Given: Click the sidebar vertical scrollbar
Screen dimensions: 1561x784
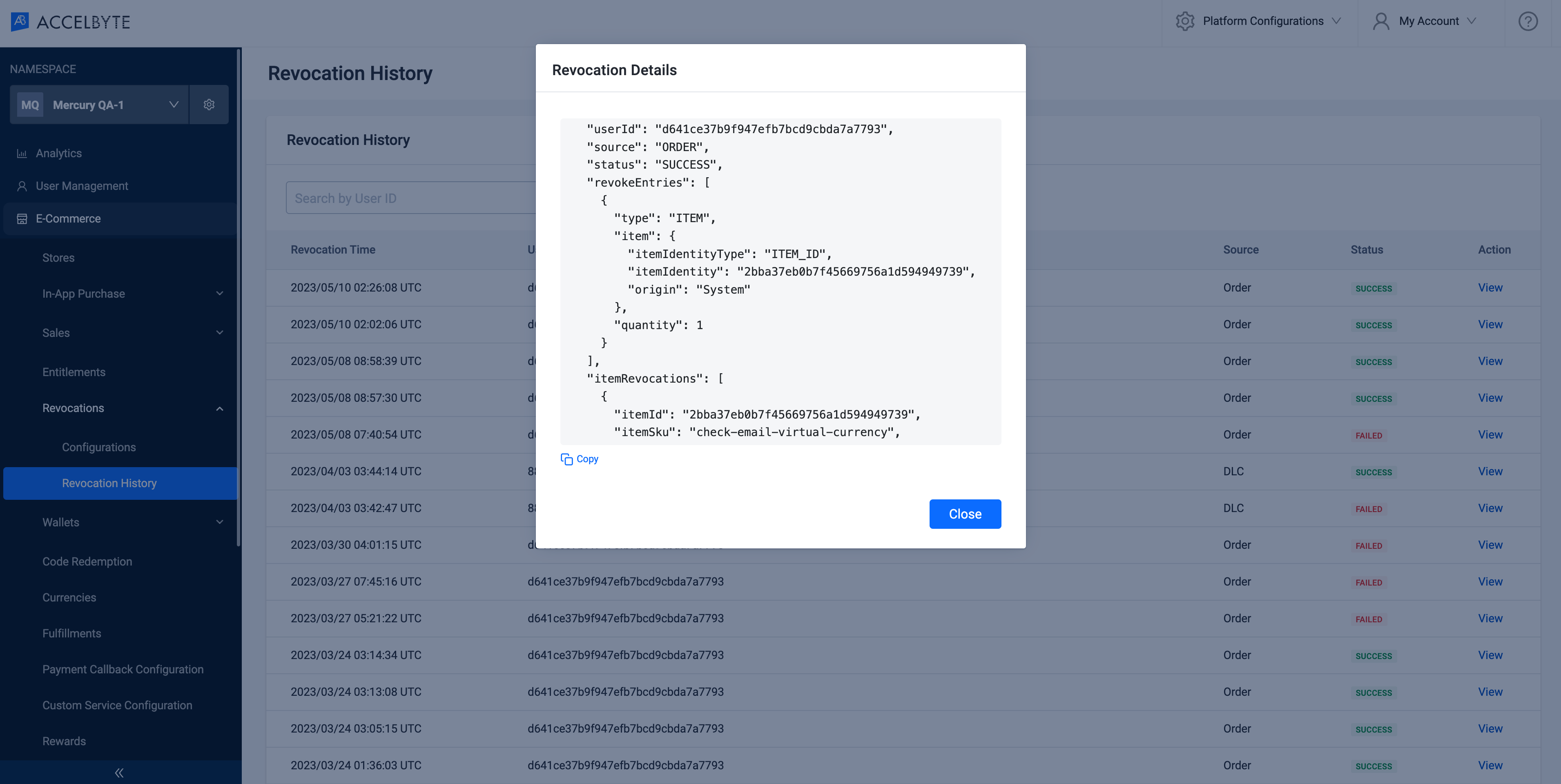Looking at the screenshot, I should point(239,297).
